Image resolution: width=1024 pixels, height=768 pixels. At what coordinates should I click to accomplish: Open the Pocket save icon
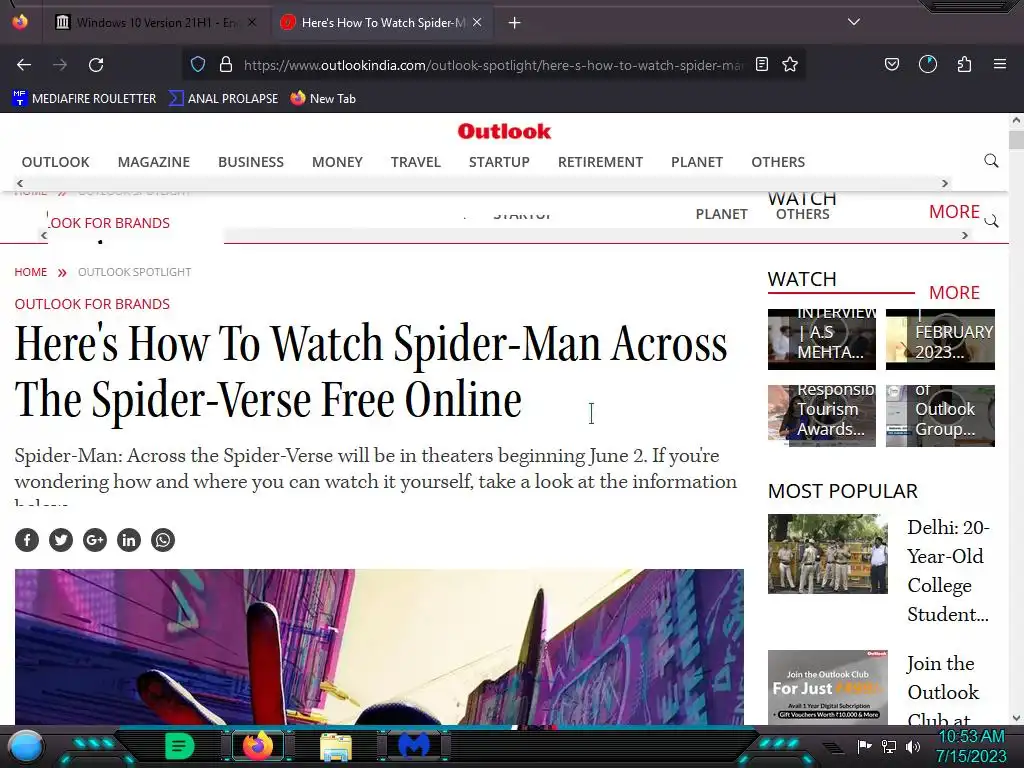click(x=891, y=64)
